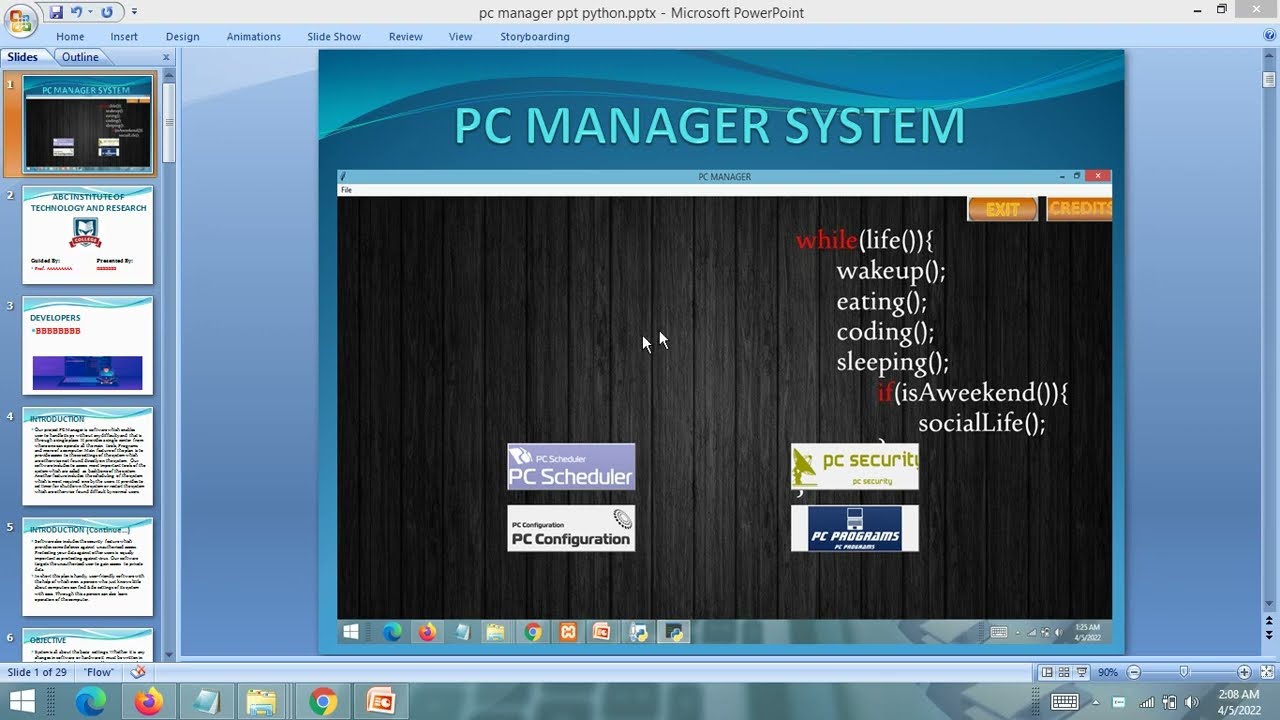Click Fit slide to current window icon
This screenshot has height=720, width=1280.
click(x=1265, y=672)
